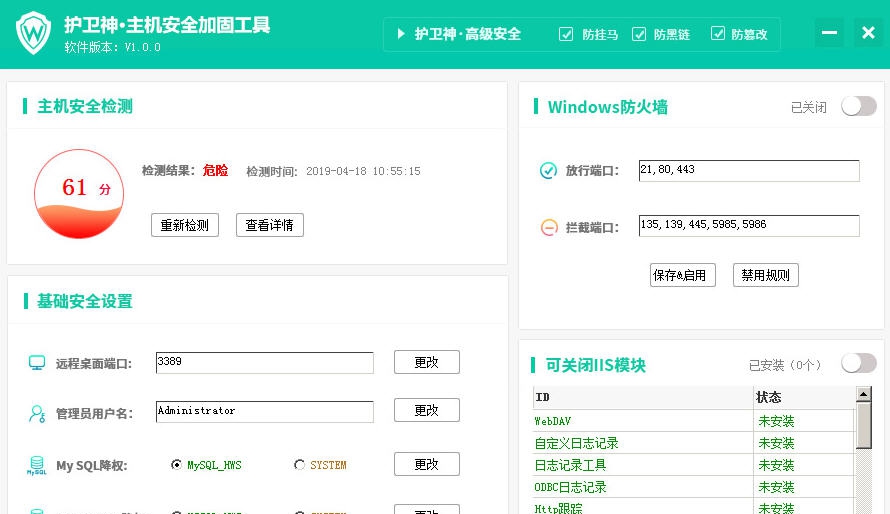
Task: Click the IIS module list scrollbar thumb
Action: 863,425
